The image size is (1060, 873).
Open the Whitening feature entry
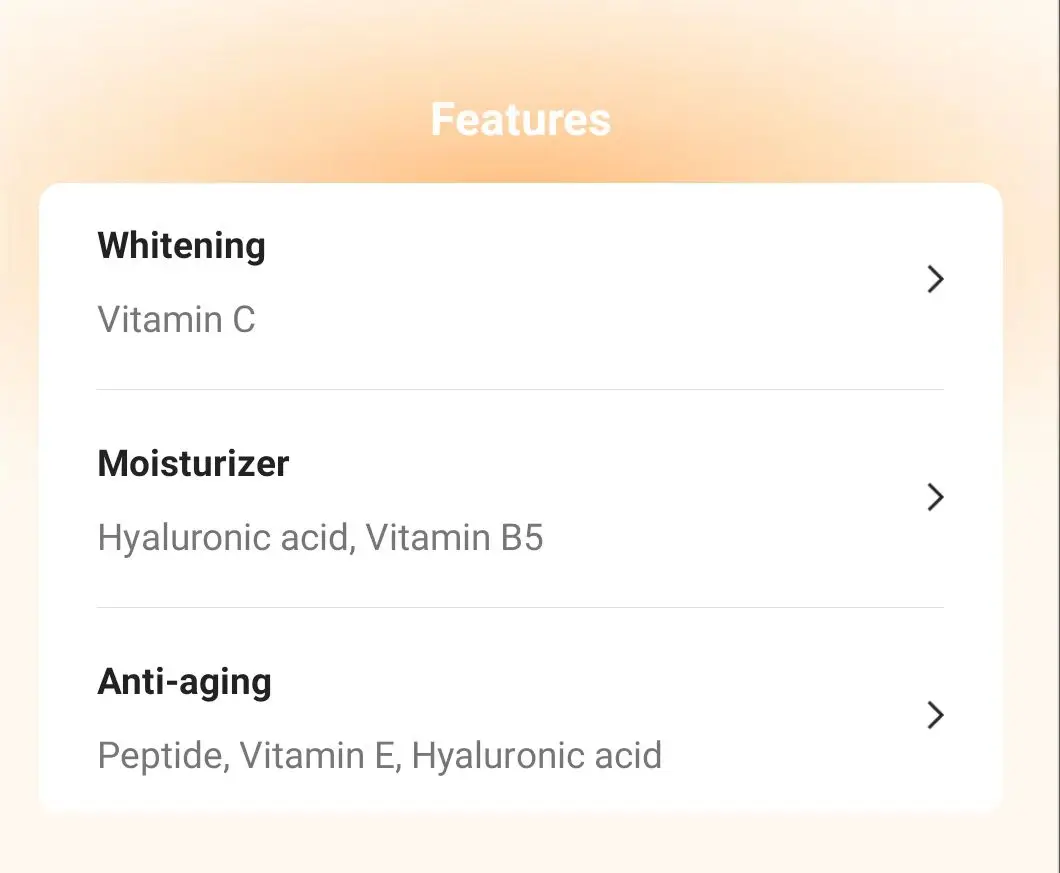(520, 282)
